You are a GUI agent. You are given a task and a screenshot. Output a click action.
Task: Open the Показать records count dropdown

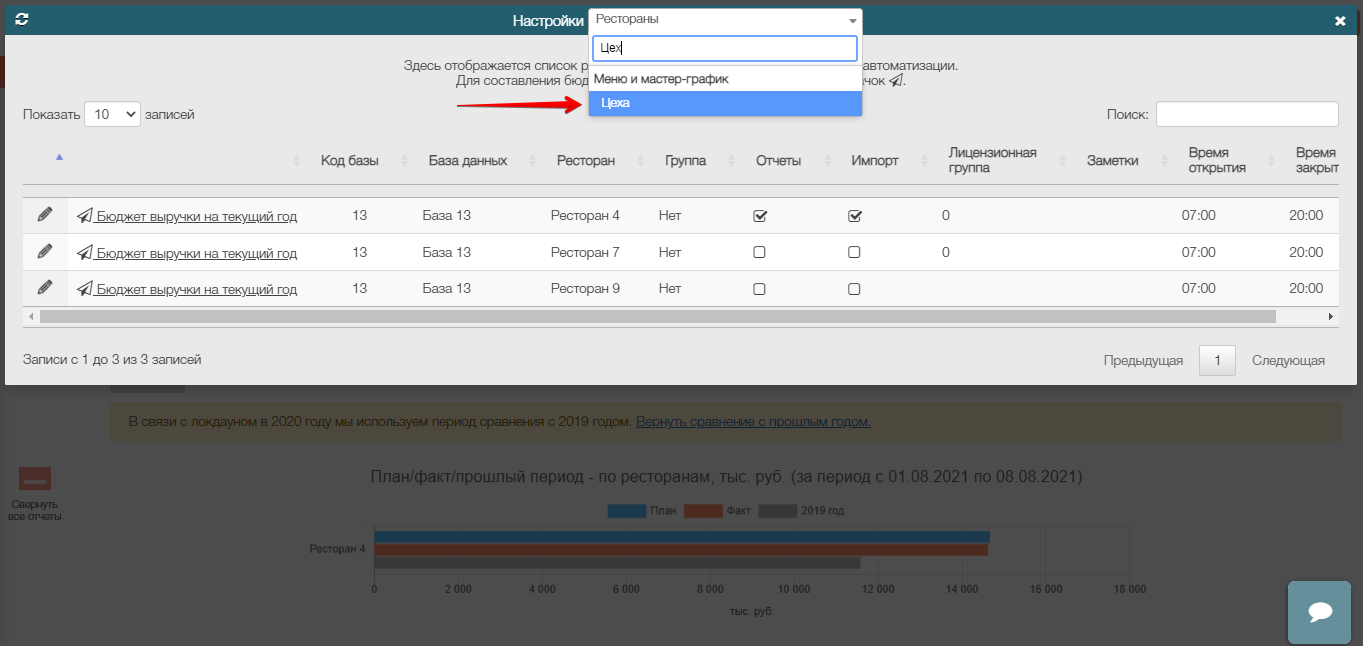(113, 114)
